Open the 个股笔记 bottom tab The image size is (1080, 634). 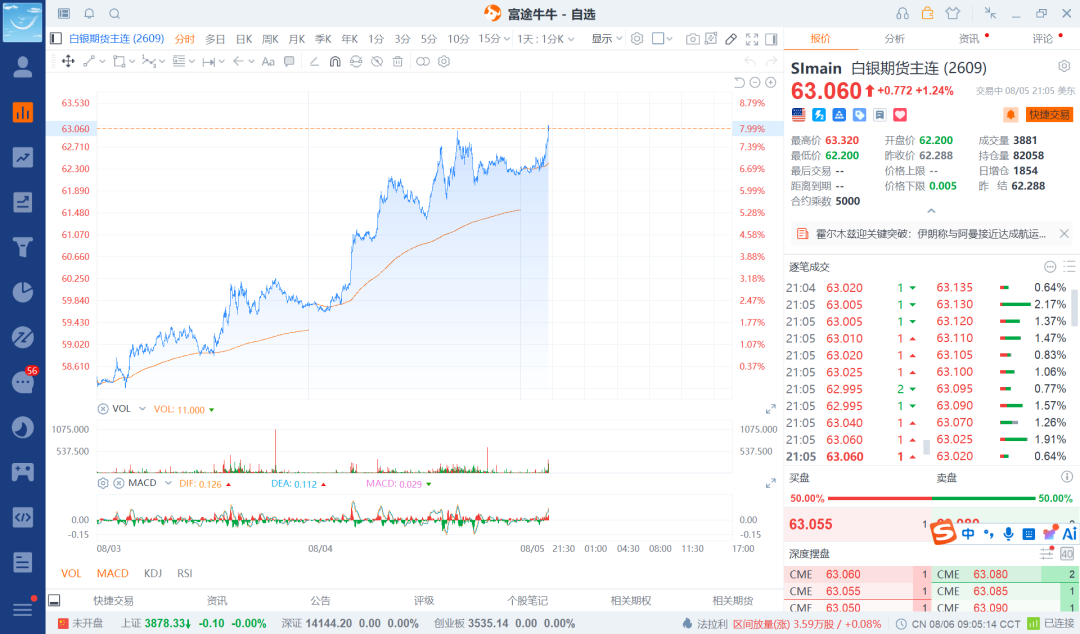(x=528, y=601)
